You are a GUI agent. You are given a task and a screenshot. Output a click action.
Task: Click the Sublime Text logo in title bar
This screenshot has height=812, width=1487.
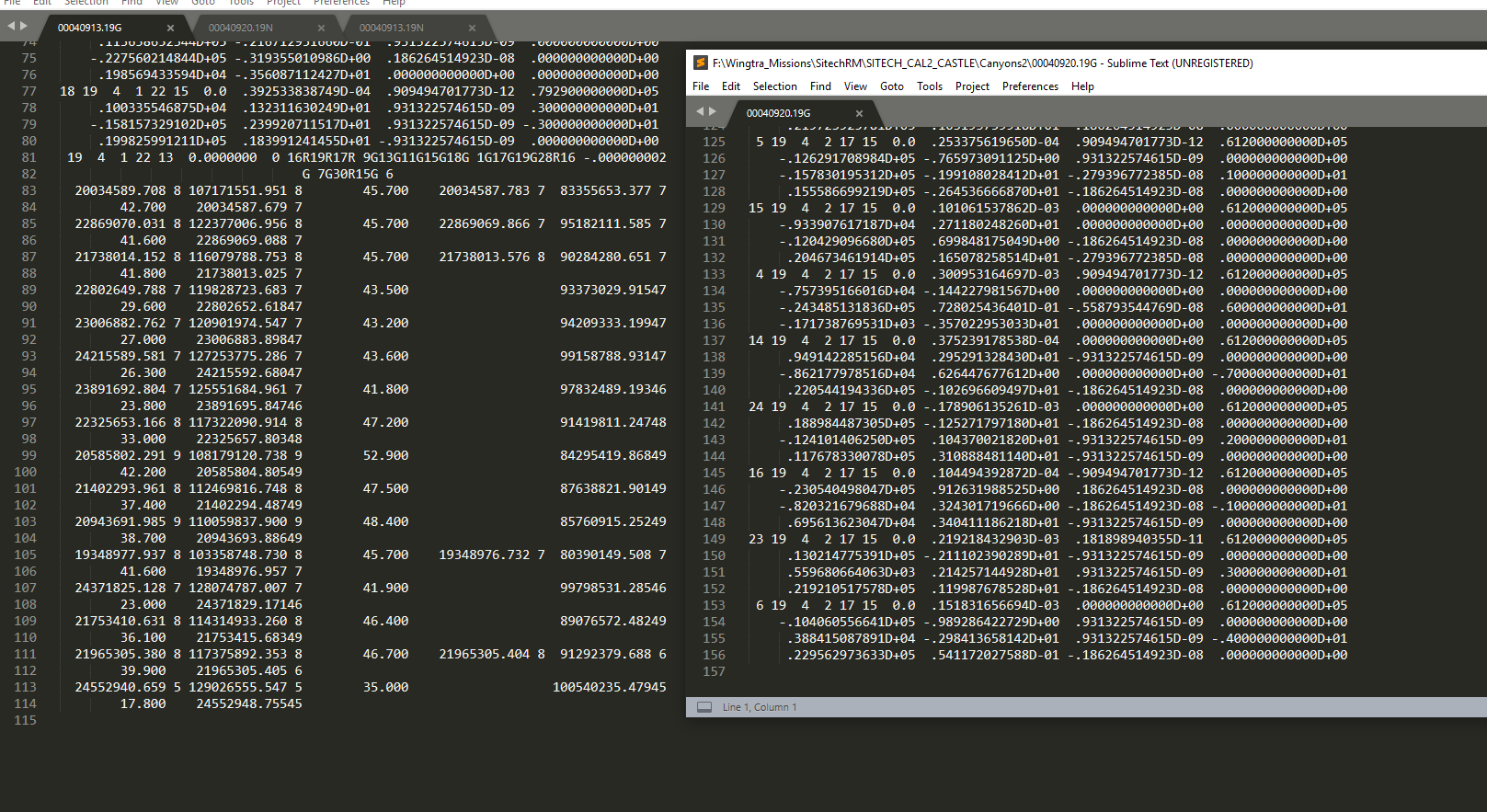point(701,63)
